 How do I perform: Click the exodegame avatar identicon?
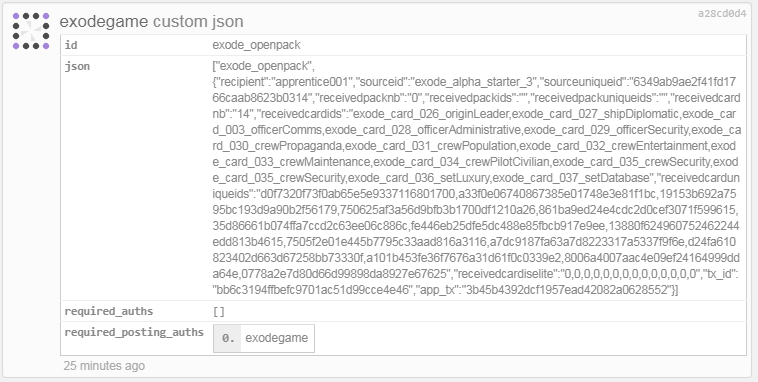(x=31, y=31)
